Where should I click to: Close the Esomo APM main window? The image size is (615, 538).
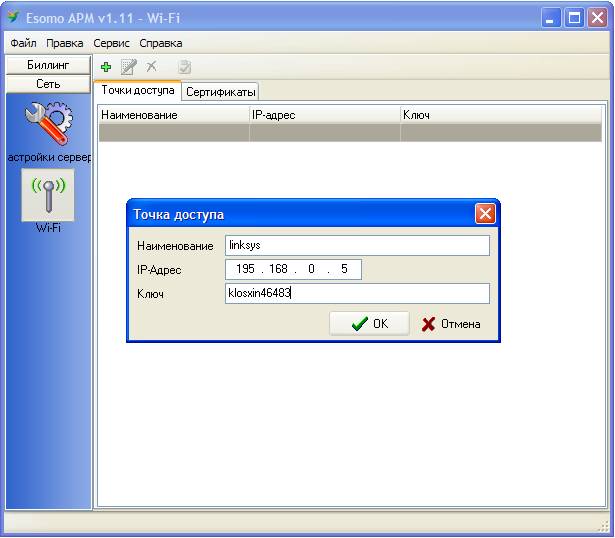(x=597, y=18)
